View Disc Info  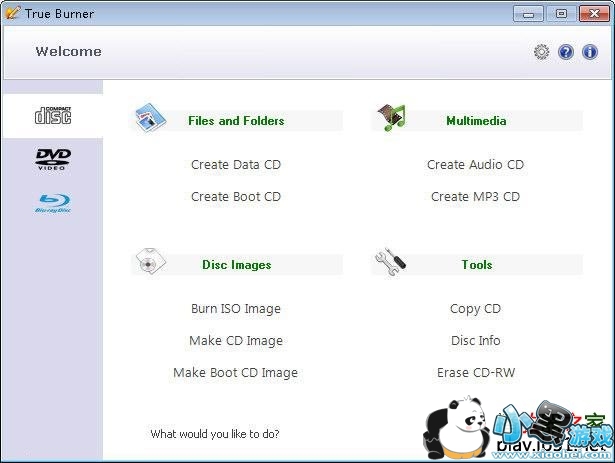[x=475, y=340]
